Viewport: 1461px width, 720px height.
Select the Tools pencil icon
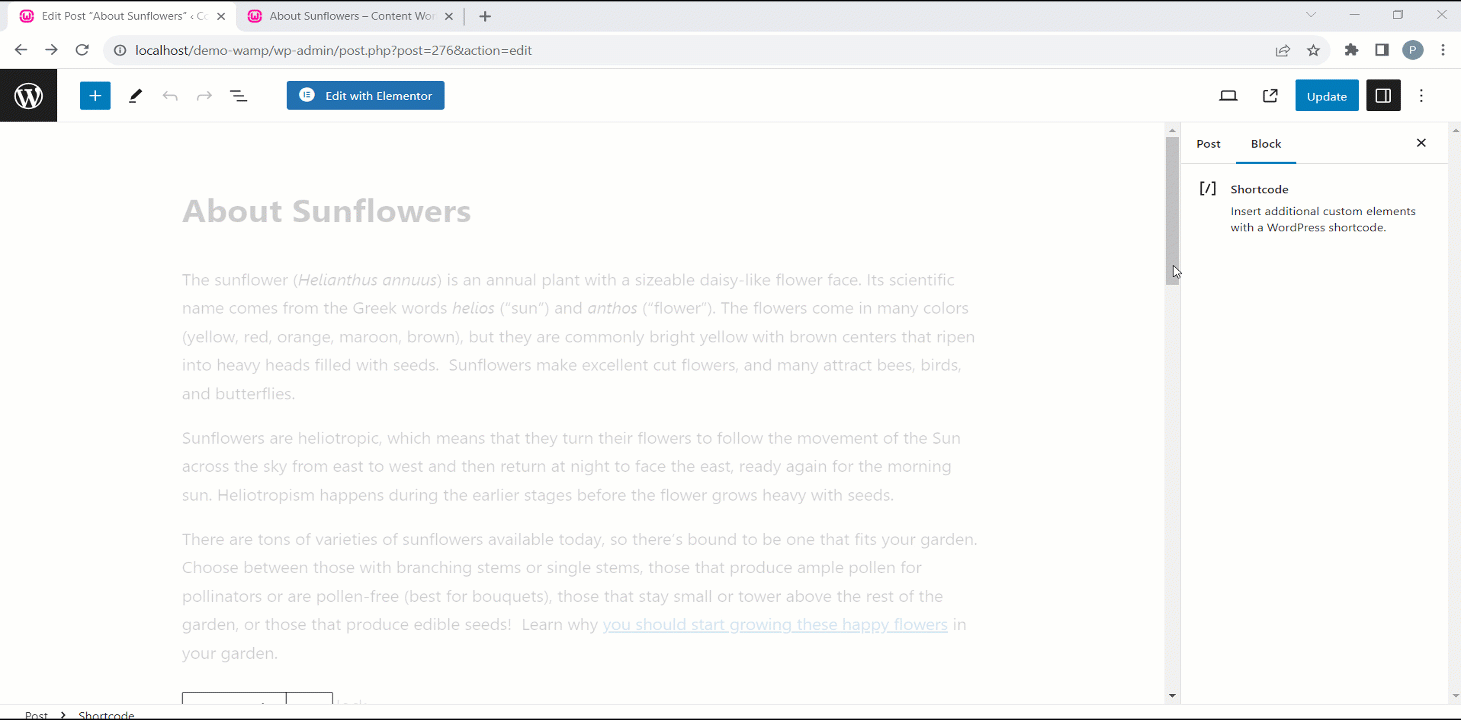[135, 95]
